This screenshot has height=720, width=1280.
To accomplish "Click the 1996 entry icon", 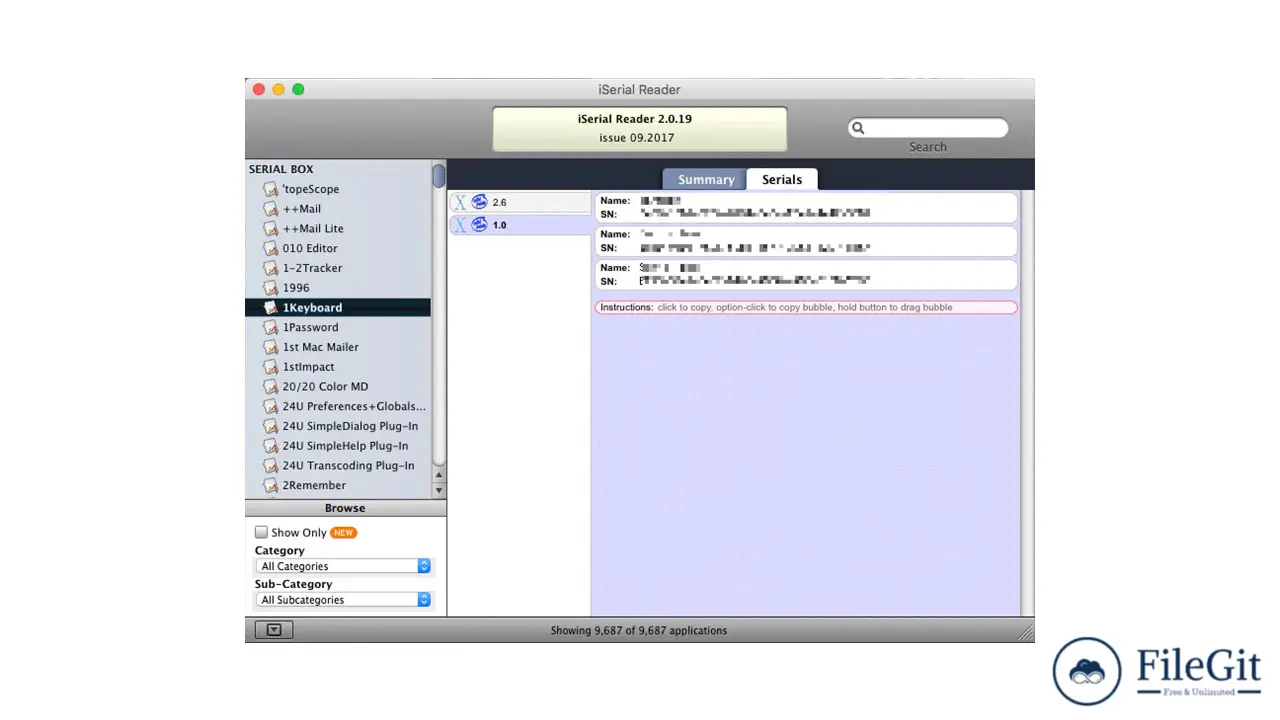I will click(270, 288).
